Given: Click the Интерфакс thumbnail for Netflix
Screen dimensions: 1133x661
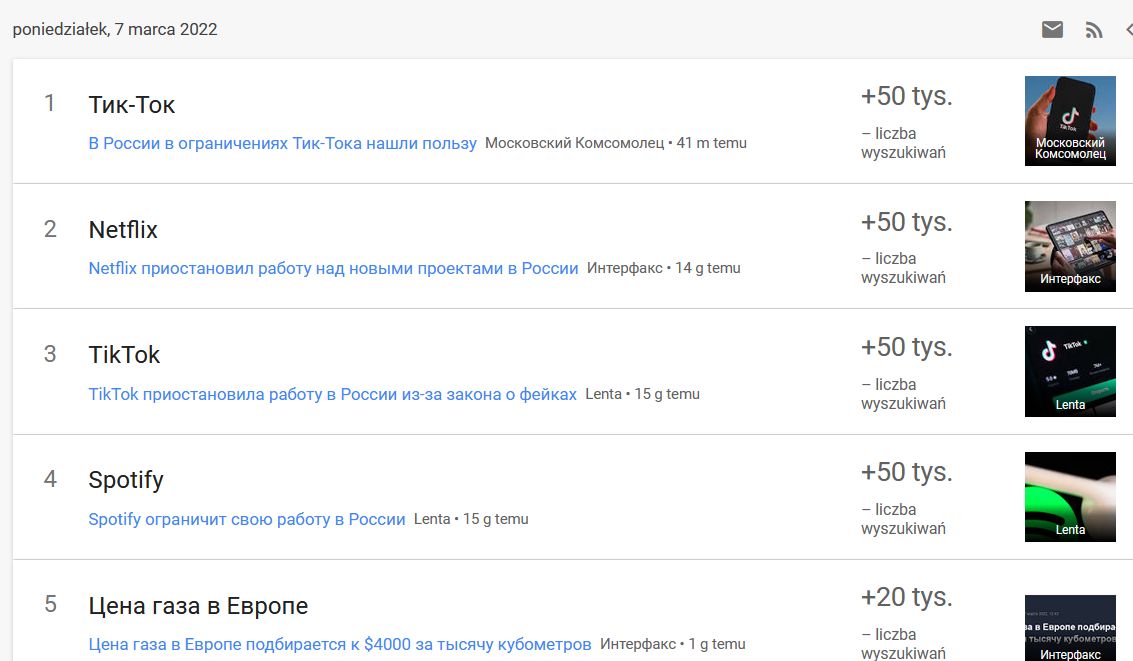Looking at the screenshot, I should pos(1069,246).
